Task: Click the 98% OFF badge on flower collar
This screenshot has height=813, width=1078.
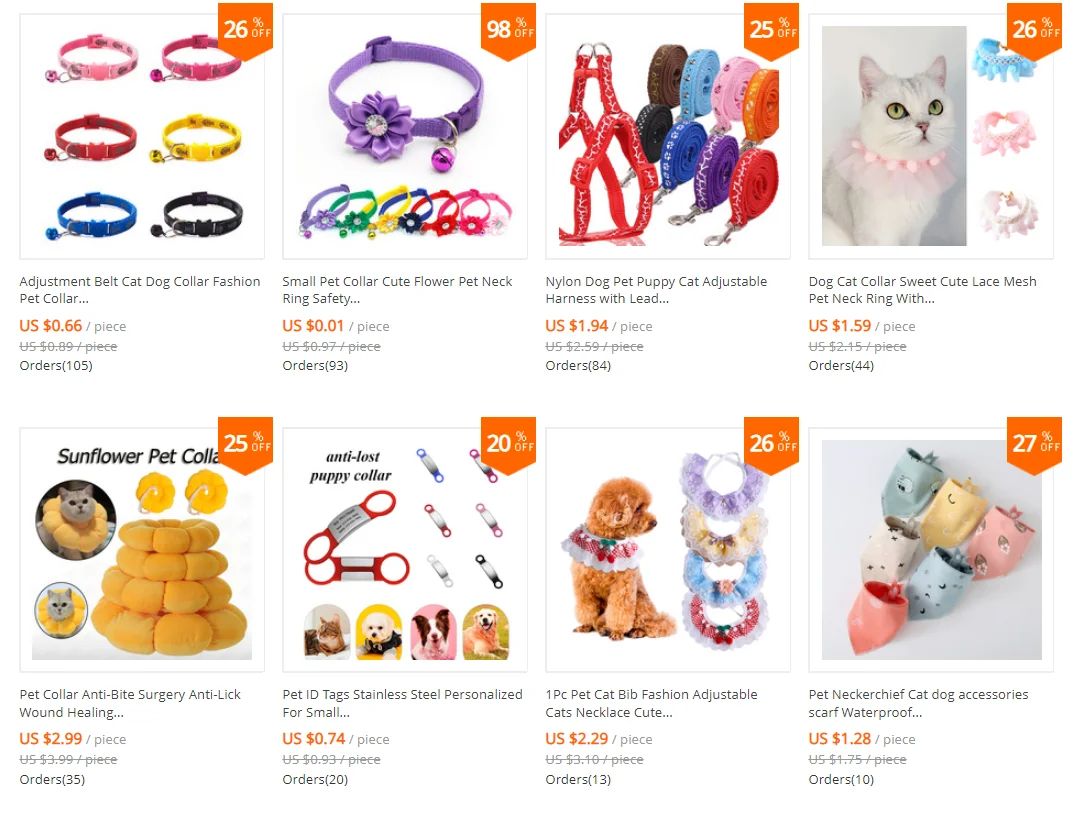Action: pos(509,30)
